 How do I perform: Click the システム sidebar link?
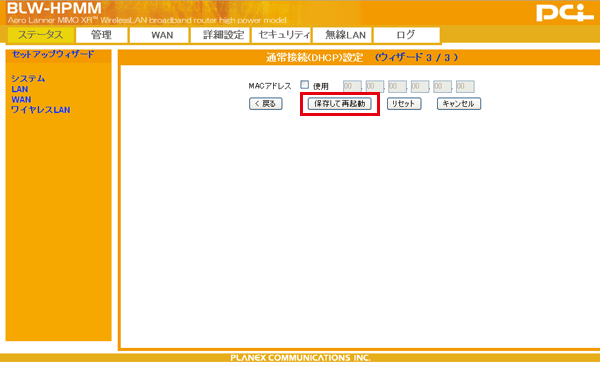28,79
